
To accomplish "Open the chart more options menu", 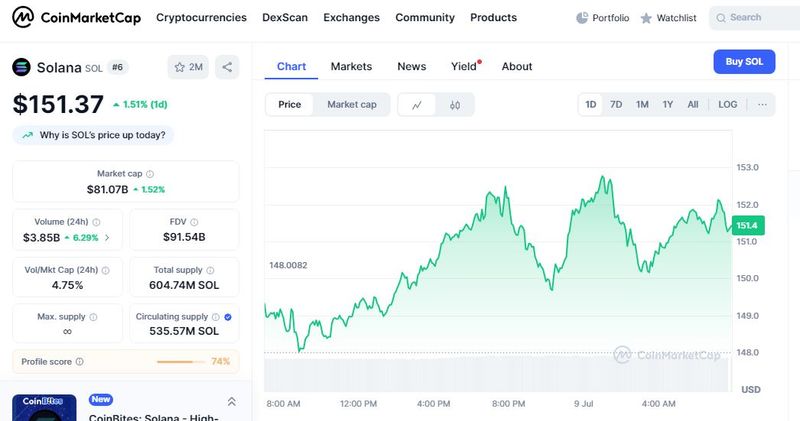I will point(762,105).
